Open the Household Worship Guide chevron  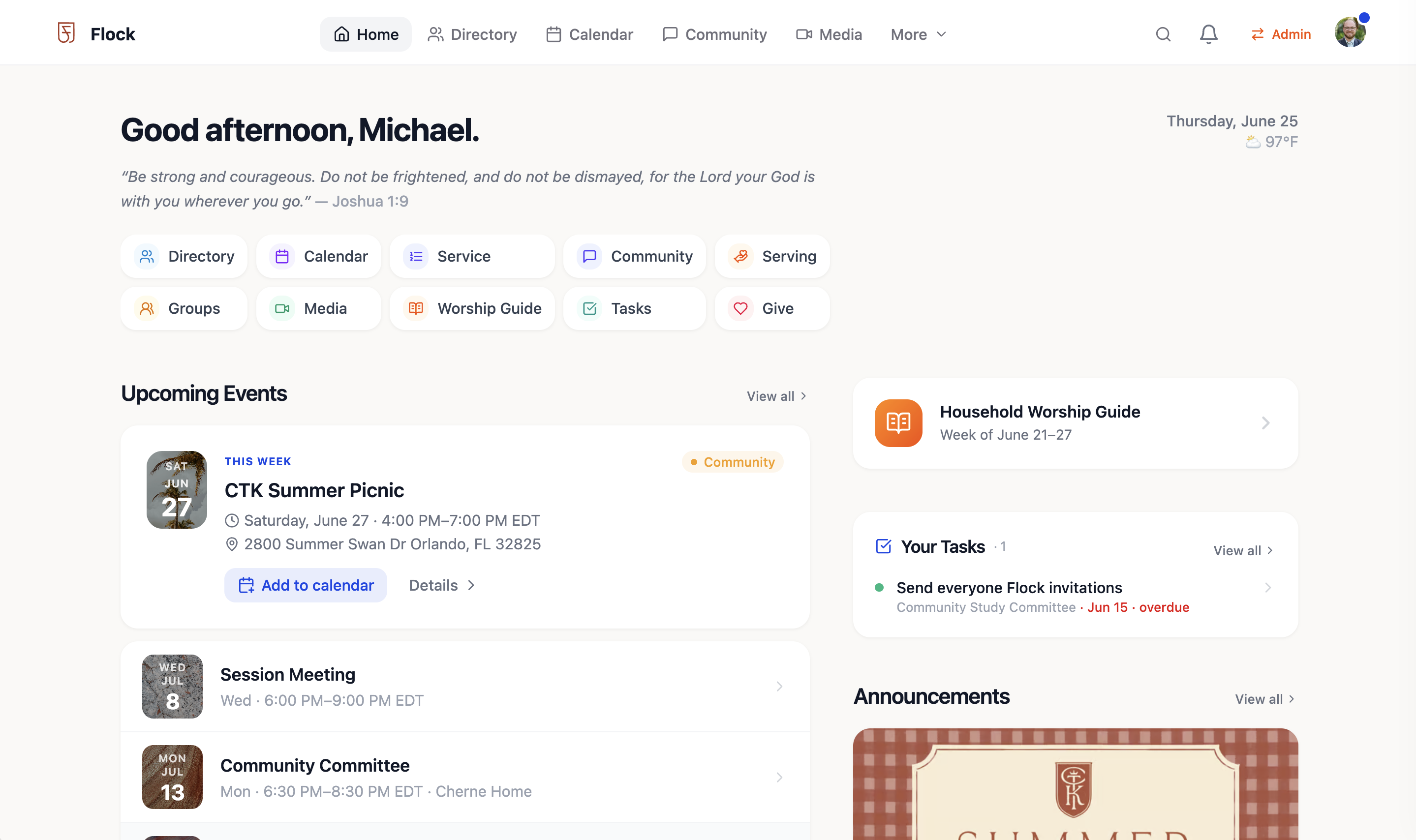click(1266, 423)
